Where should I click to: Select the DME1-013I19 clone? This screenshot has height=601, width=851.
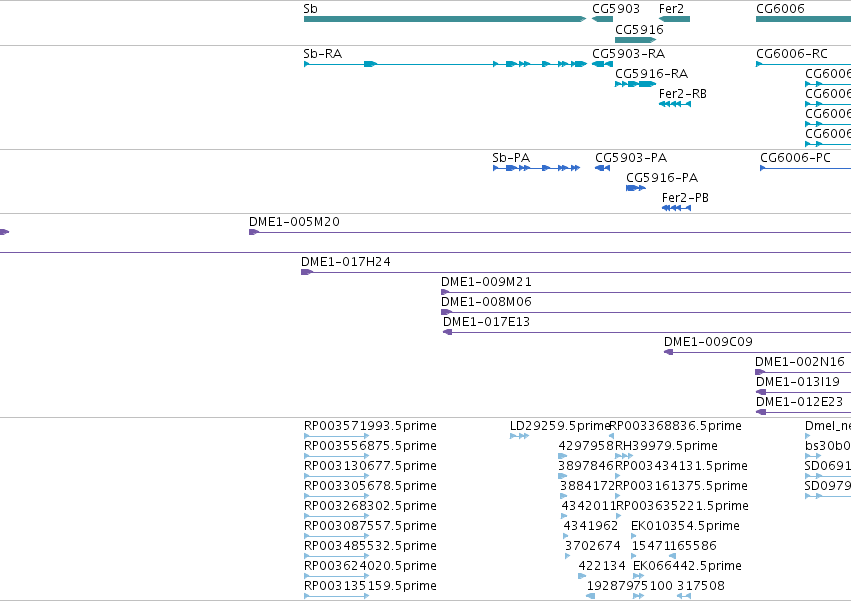[x=803, y=392]
